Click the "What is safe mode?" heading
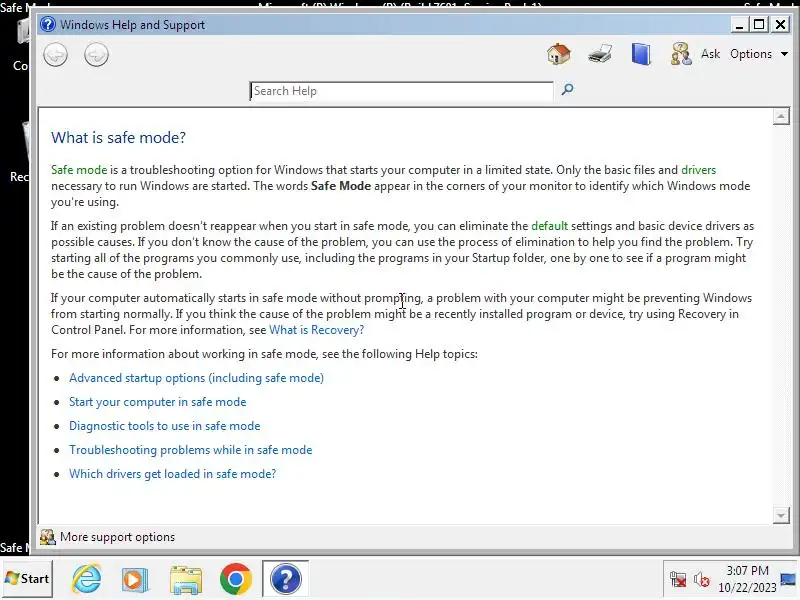The height and width of the screenshot is (600, 800). click(x=118, y=138)
